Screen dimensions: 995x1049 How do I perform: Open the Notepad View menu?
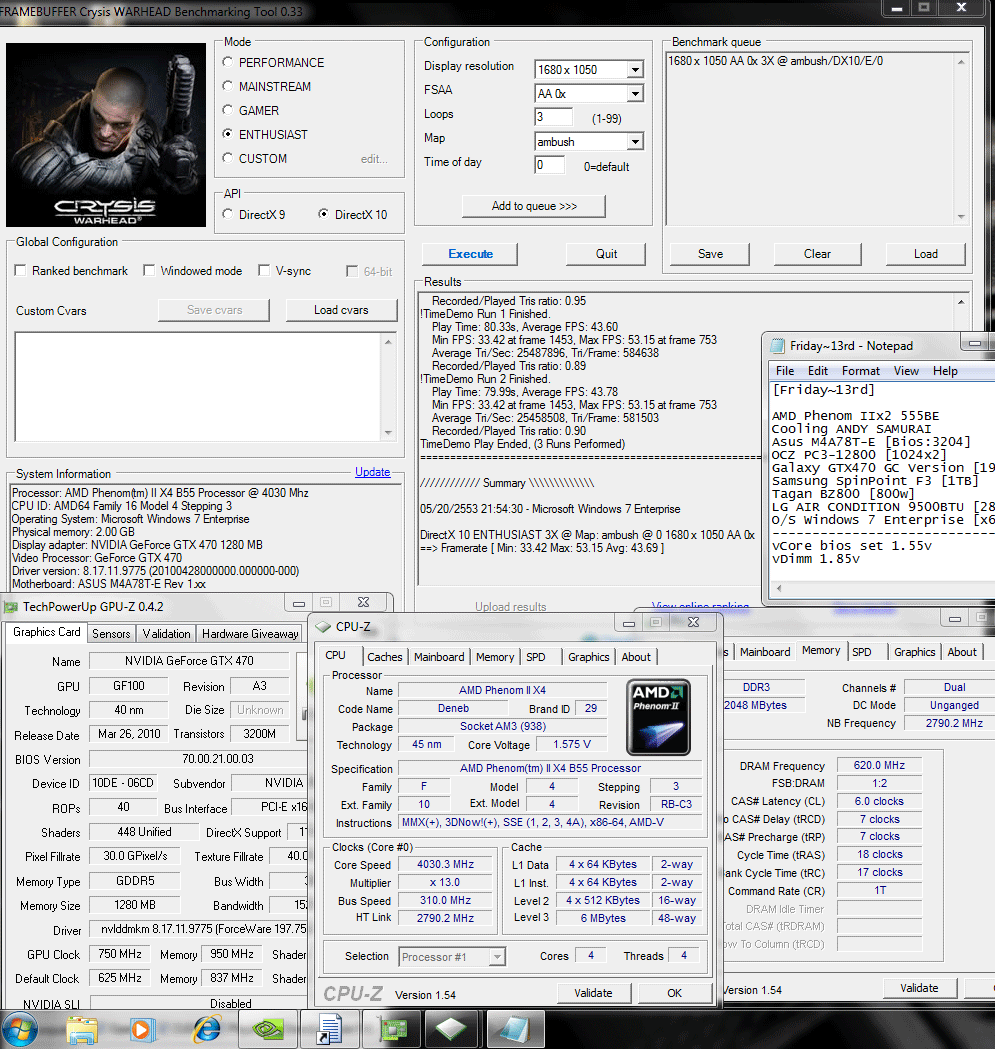(906, 371)
